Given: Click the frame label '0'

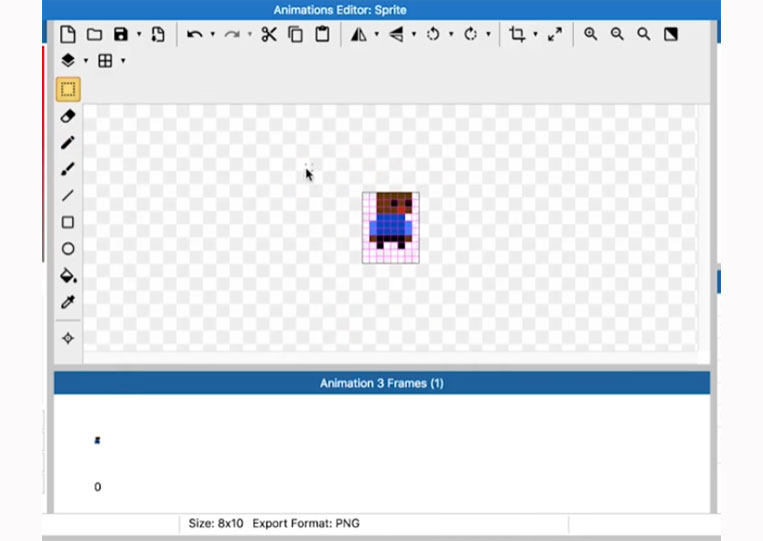Looking at the screenshot, I should point(97,487).
